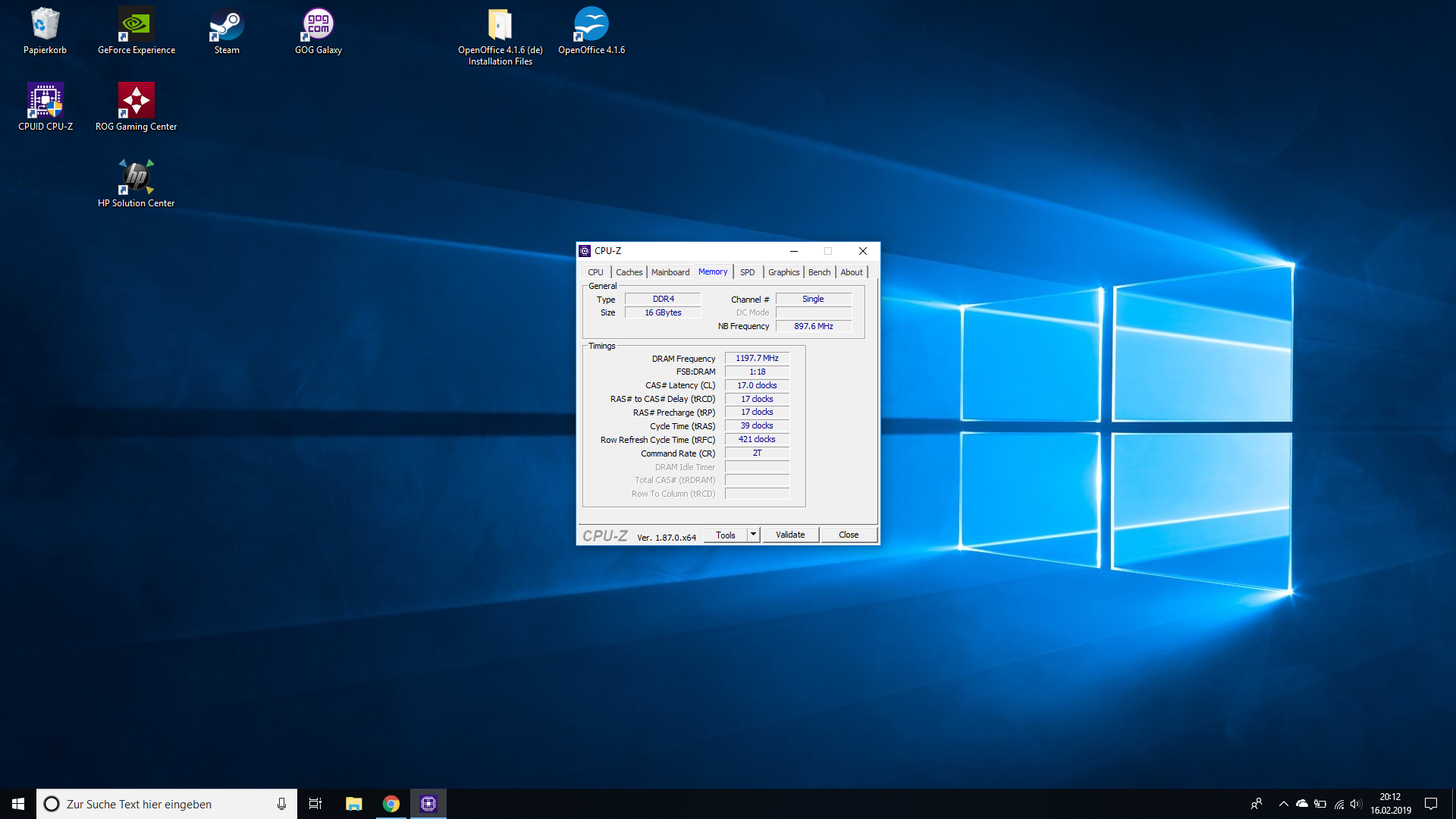Click the empty DC Mode field
Image resolution: width=1456 pixels, height=819 pixels.
coord(813,312)
